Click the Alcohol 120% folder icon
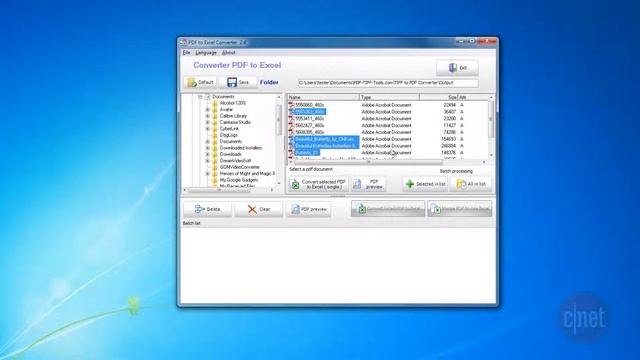This screenshot has width=640, height=360. [215, 103]
